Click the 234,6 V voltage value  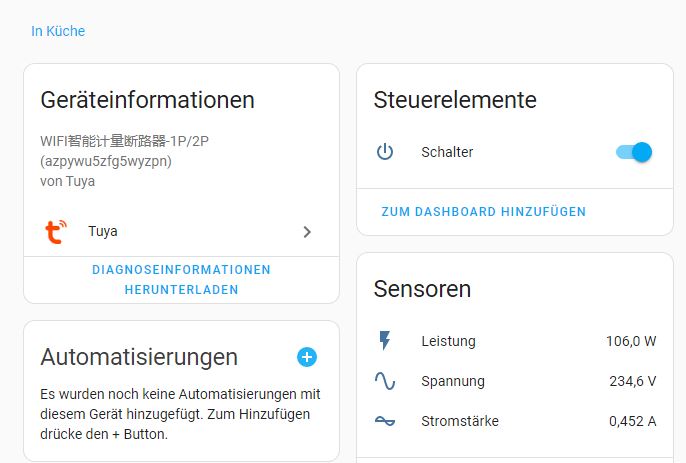[x=632, y=381]
